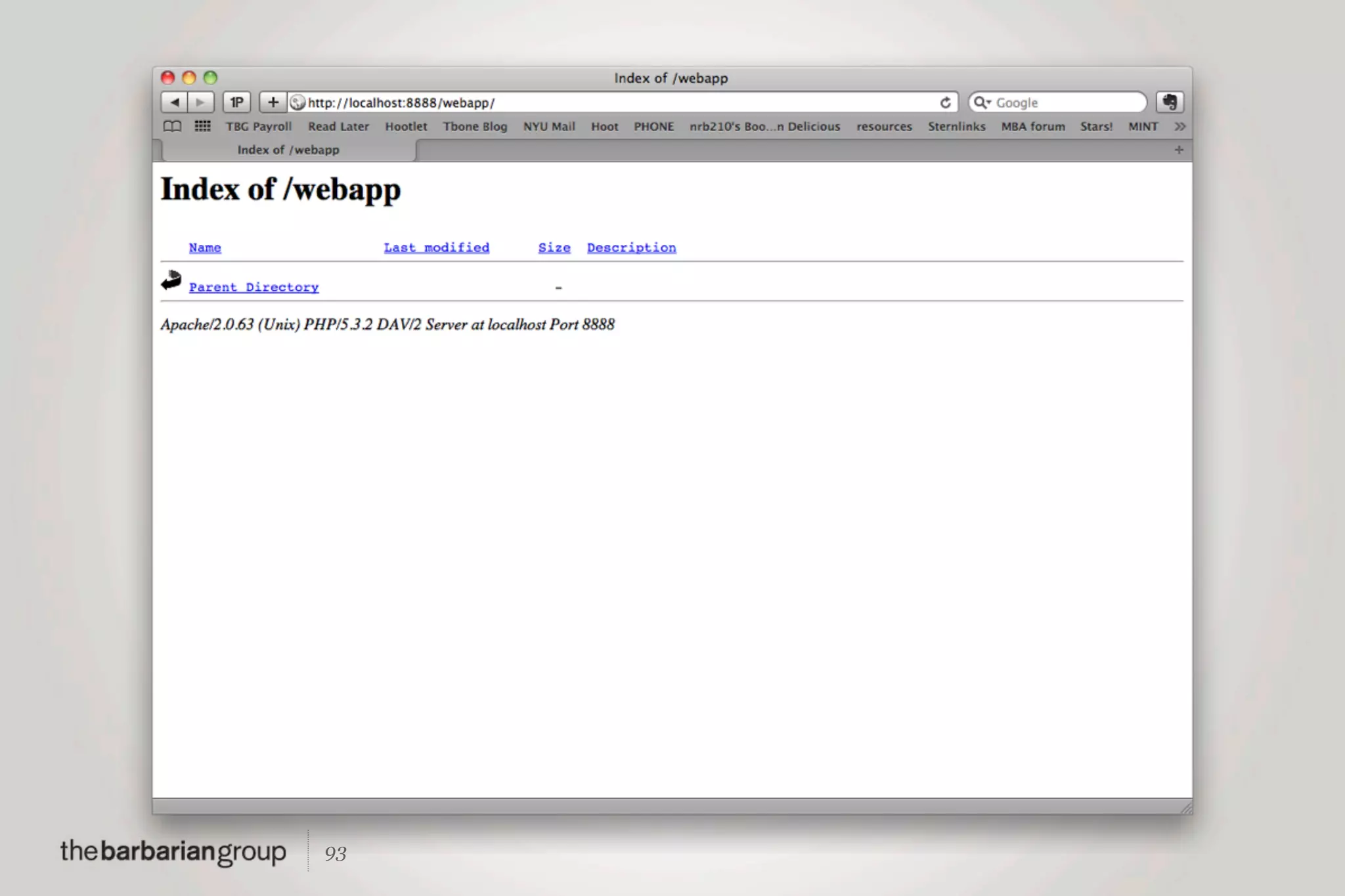Click the browser back arrow button
The image size is (1345, 896).
click(x=174, y=102)
